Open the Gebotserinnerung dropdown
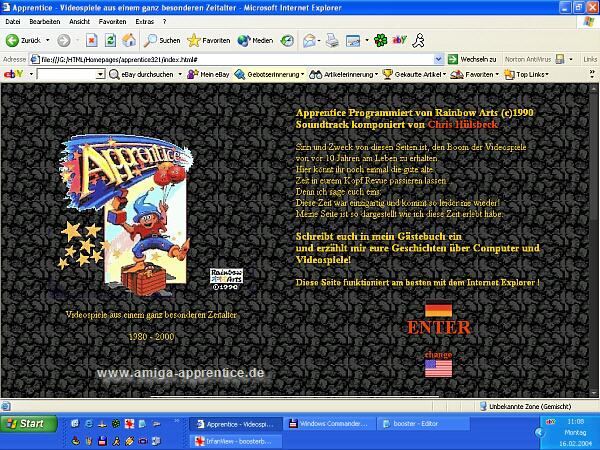Image resolution: width=600 pixels, height=450 pixels. click(x=269, y=74)
